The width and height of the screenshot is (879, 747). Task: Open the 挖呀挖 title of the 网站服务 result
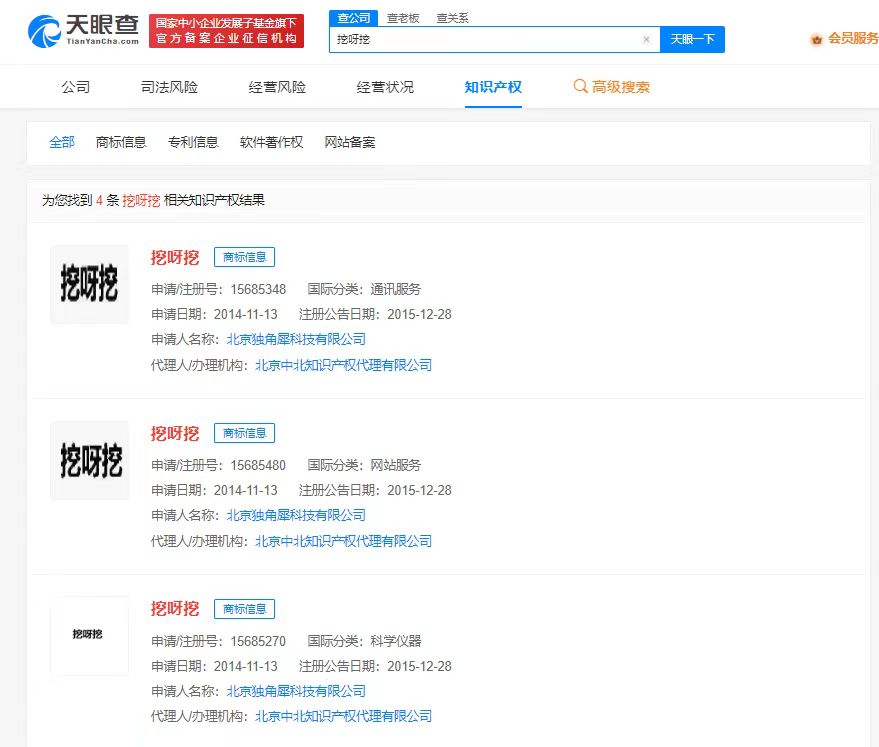[175, 433]
